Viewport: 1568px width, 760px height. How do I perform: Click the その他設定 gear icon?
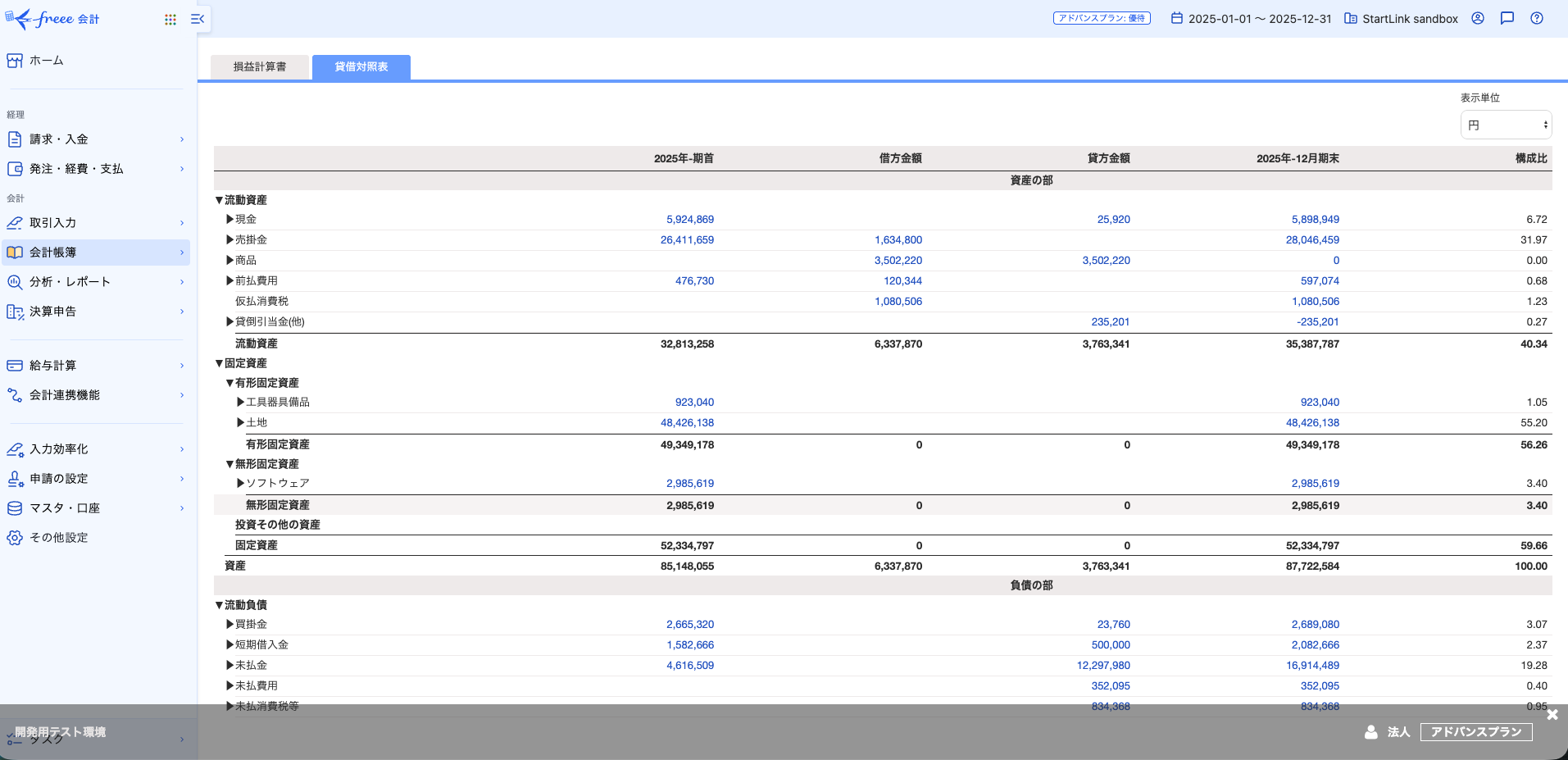[x=15, y=538]
